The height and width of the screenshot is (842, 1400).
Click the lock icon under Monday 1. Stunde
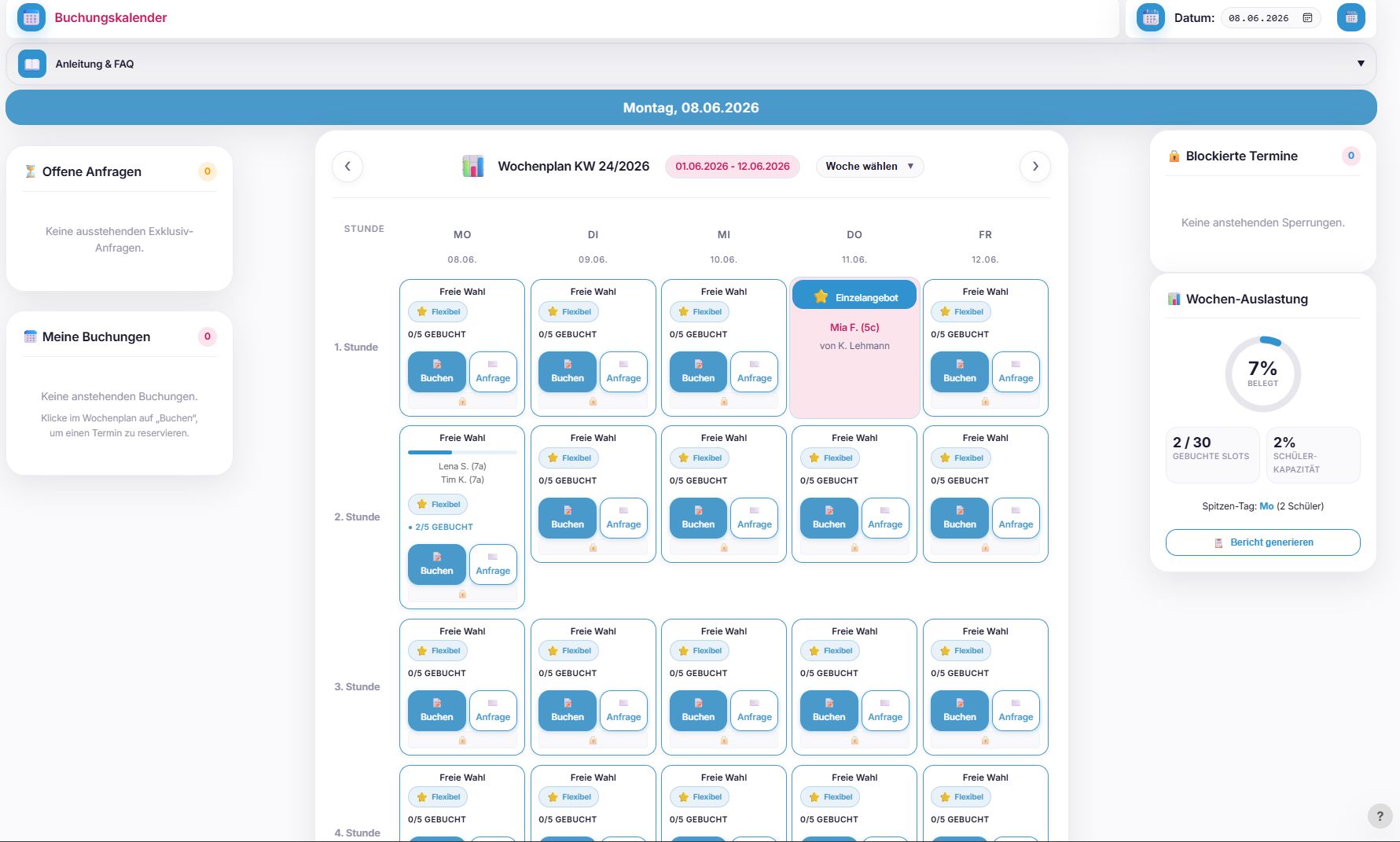coord(462,402)
